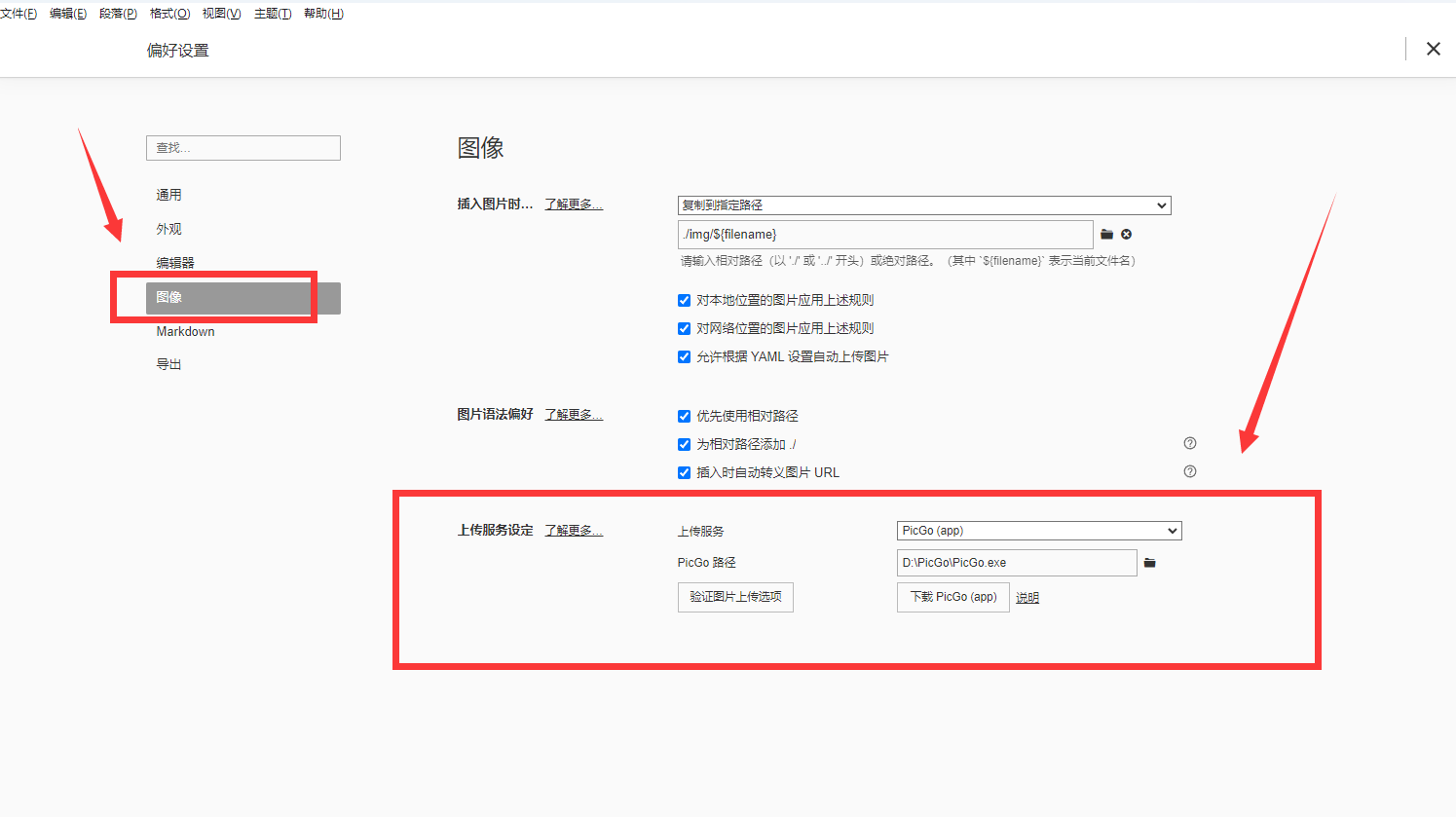
Task: Browse folder icon for image path
Action: (1106, 235)
